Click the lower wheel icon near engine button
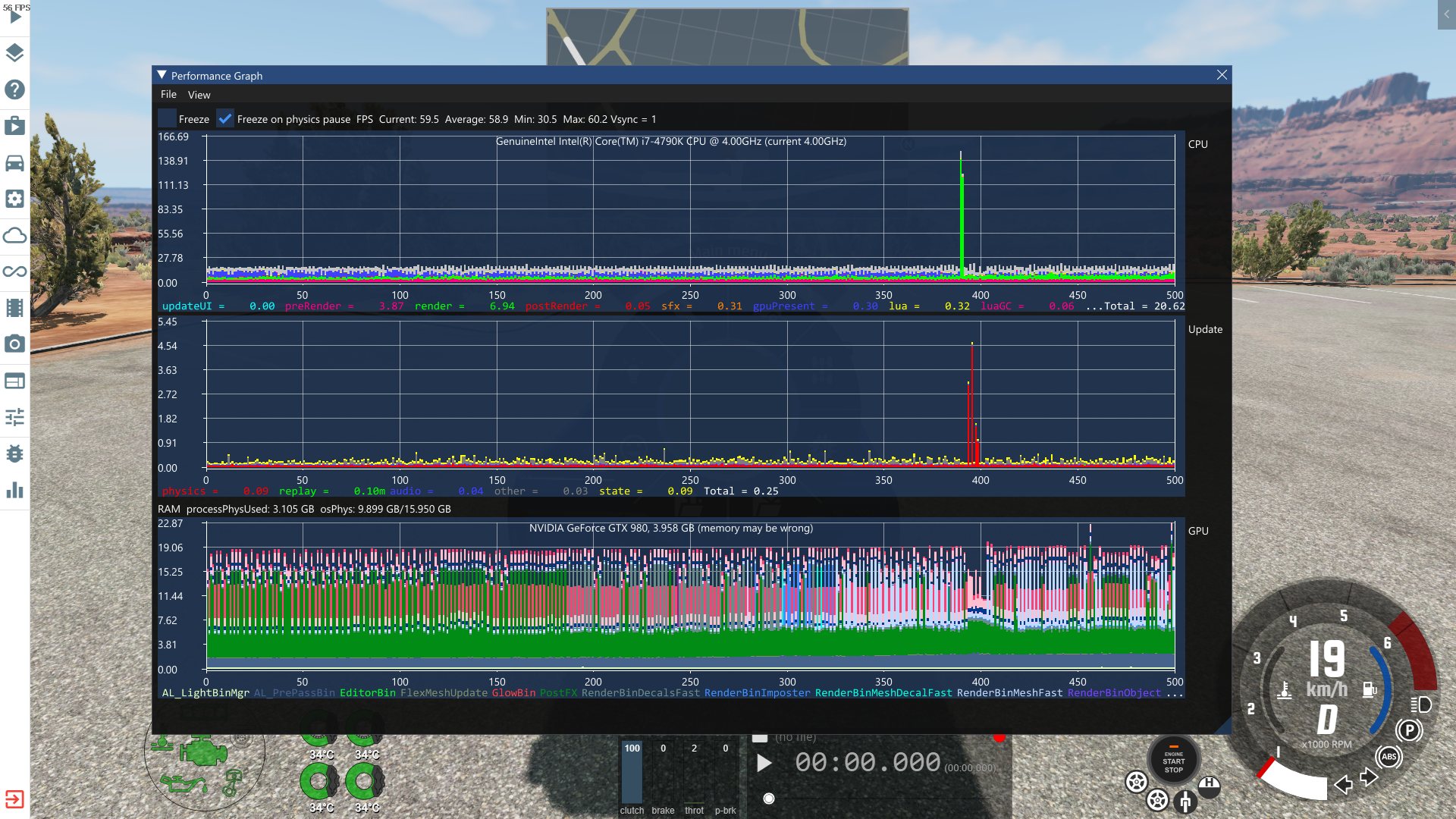The image size is (1456, 819). pos(1157,800)
